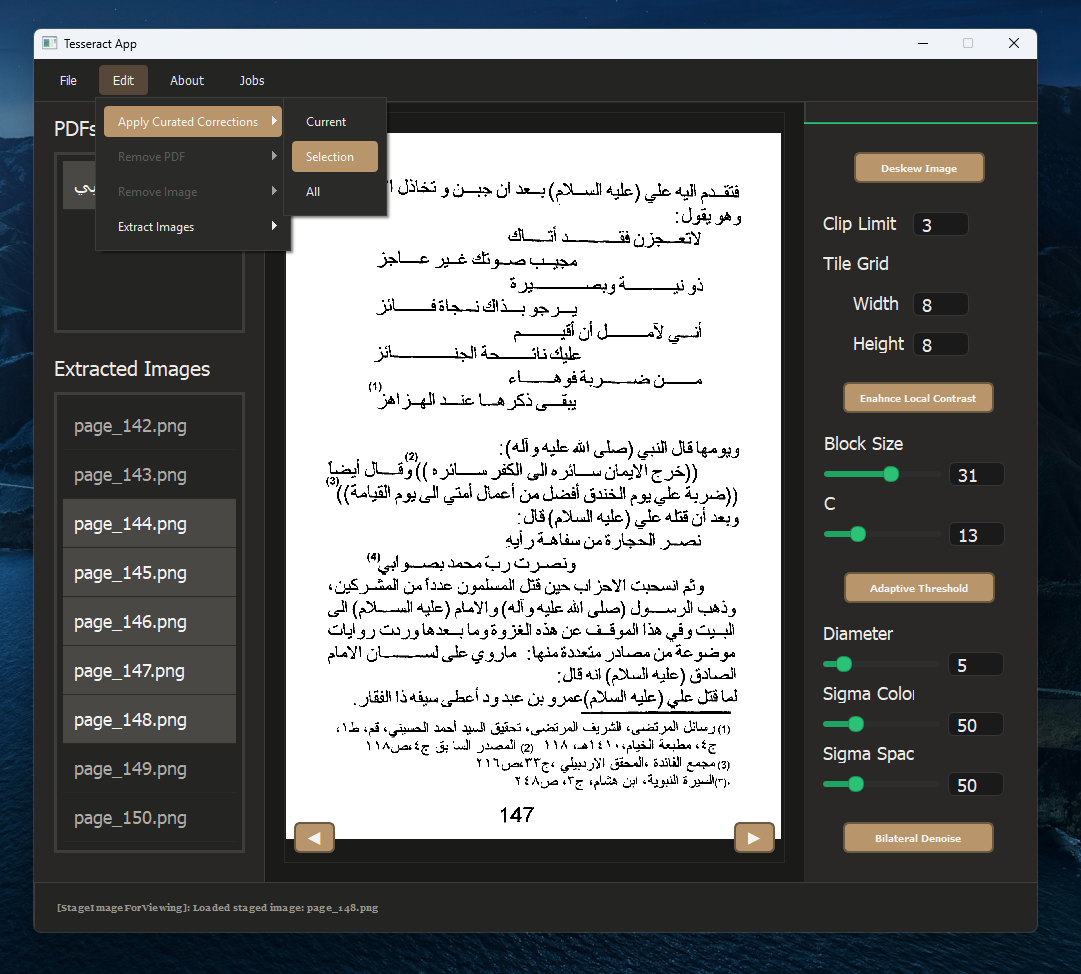Screen dimensions: 1081x974
Task: Go to next page with right arrow button
Action: [x=754, y=838]
